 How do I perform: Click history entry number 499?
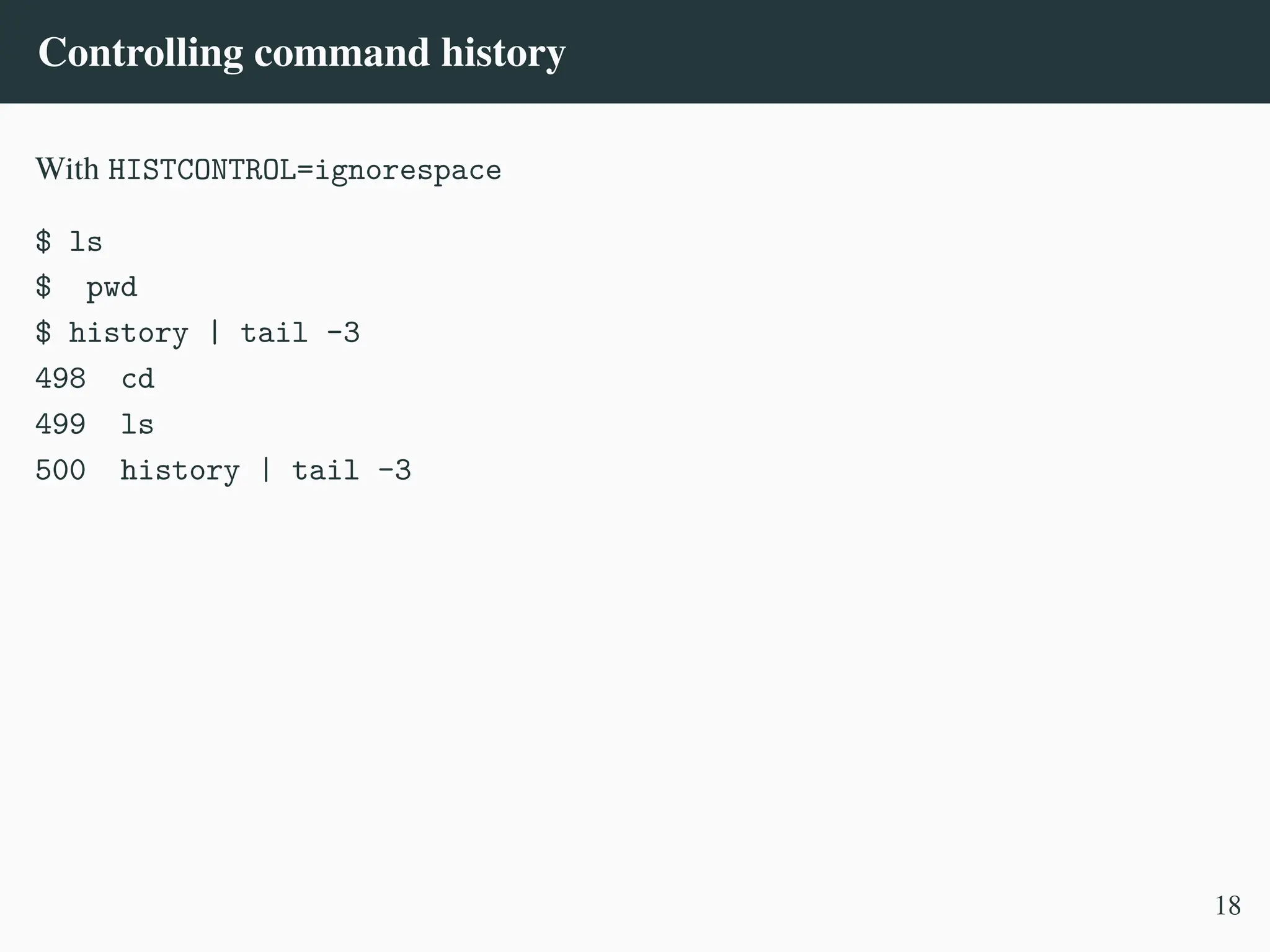click(x=60, y=425)
